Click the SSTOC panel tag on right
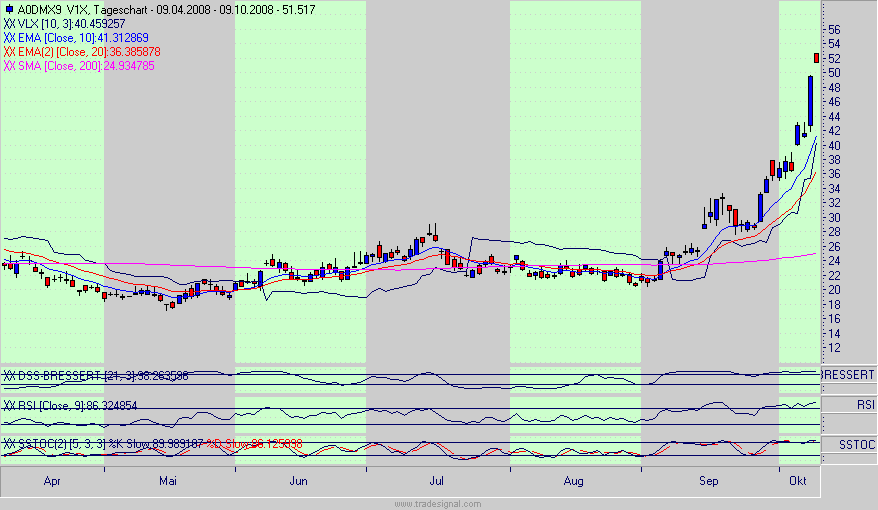The width and height of the screenshot is (878, 510). click(x=857, y=445)
